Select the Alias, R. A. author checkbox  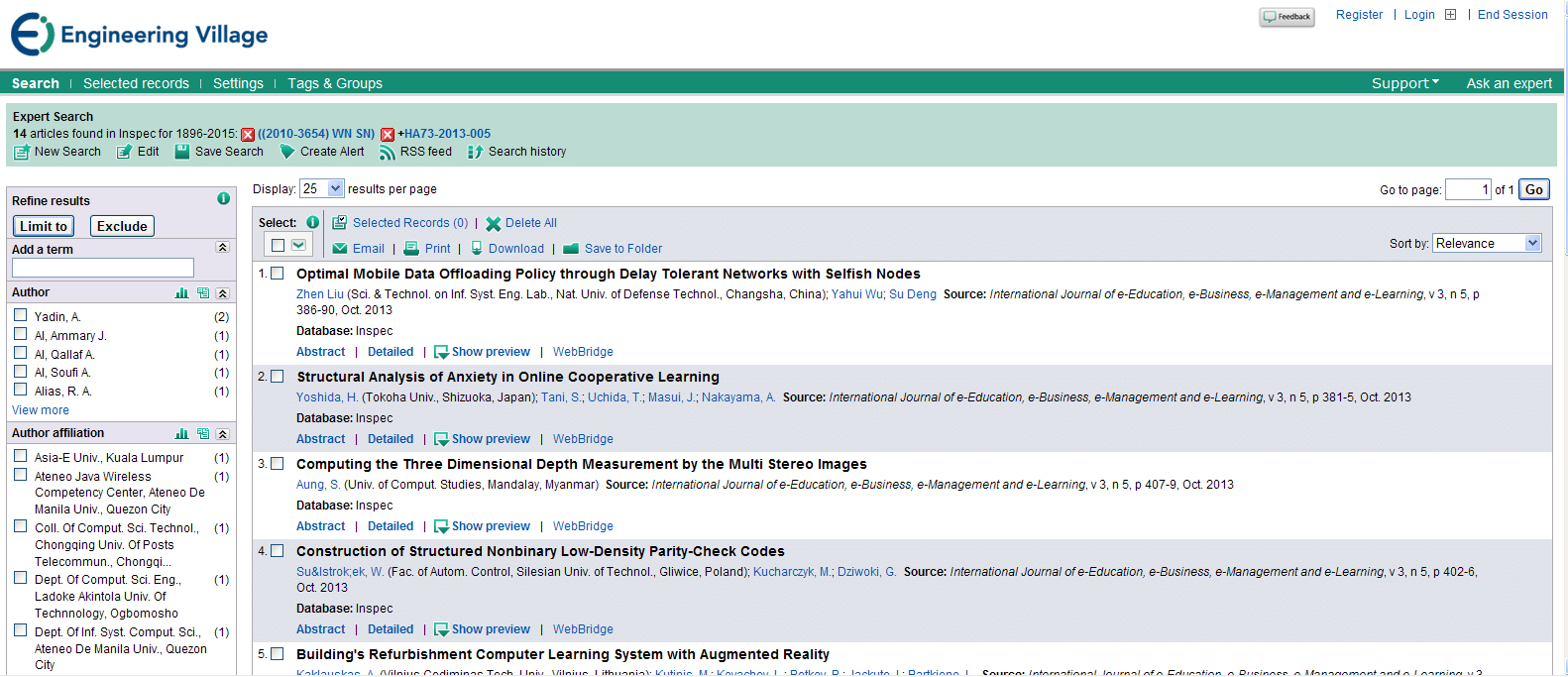pyautogui.click(x=20, y=390)
